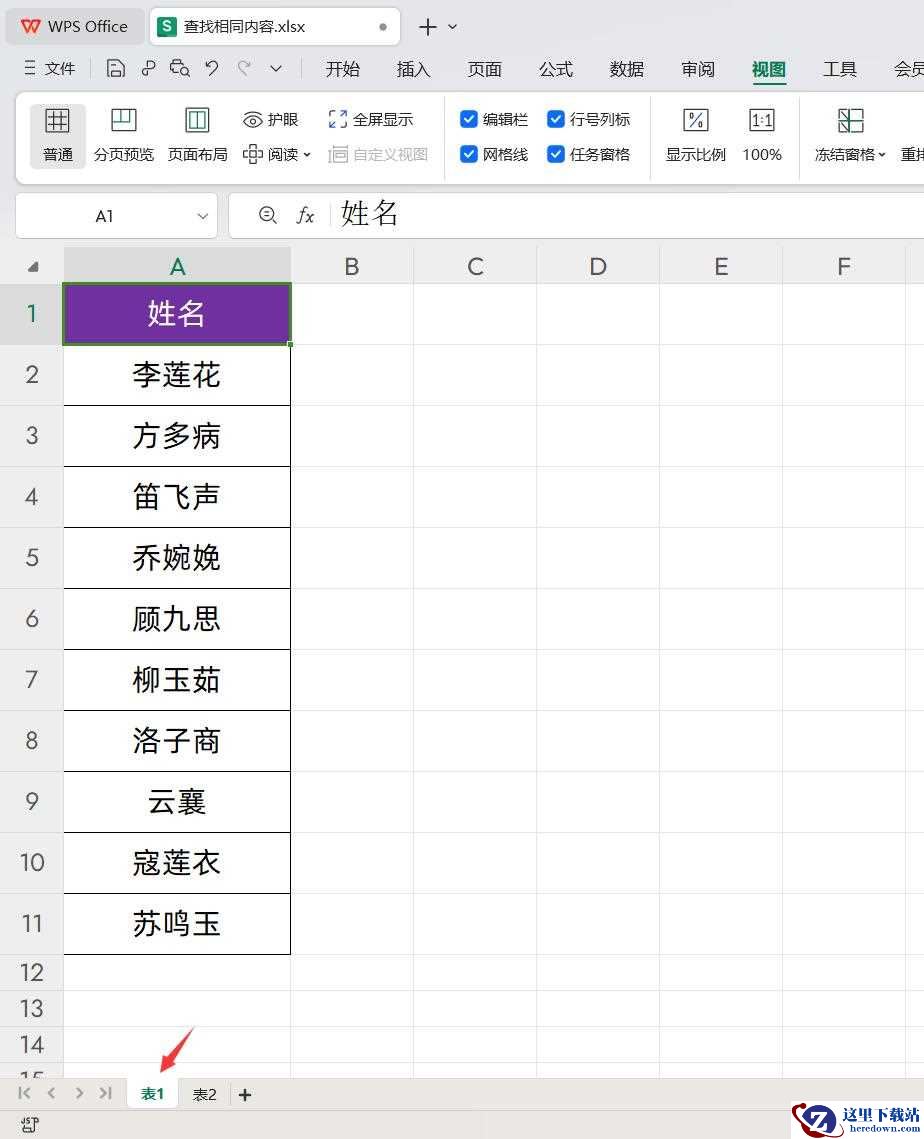Open the 数据 ribbon tab
924x1139 pixels.
point(627,69)
